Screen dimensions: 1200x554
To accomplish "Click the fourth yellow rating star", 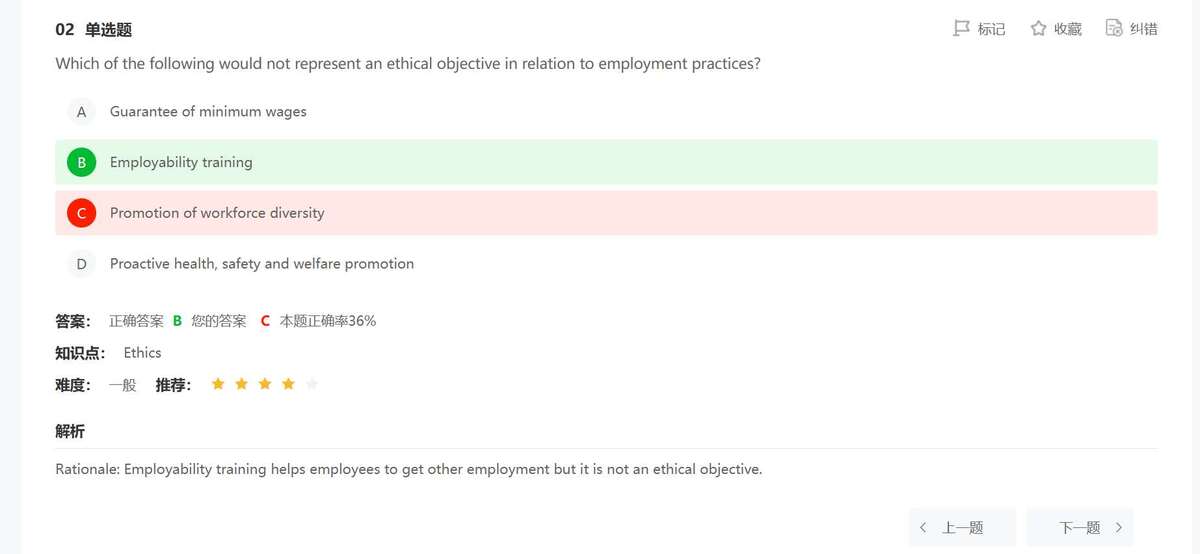I will coord(288,384).
